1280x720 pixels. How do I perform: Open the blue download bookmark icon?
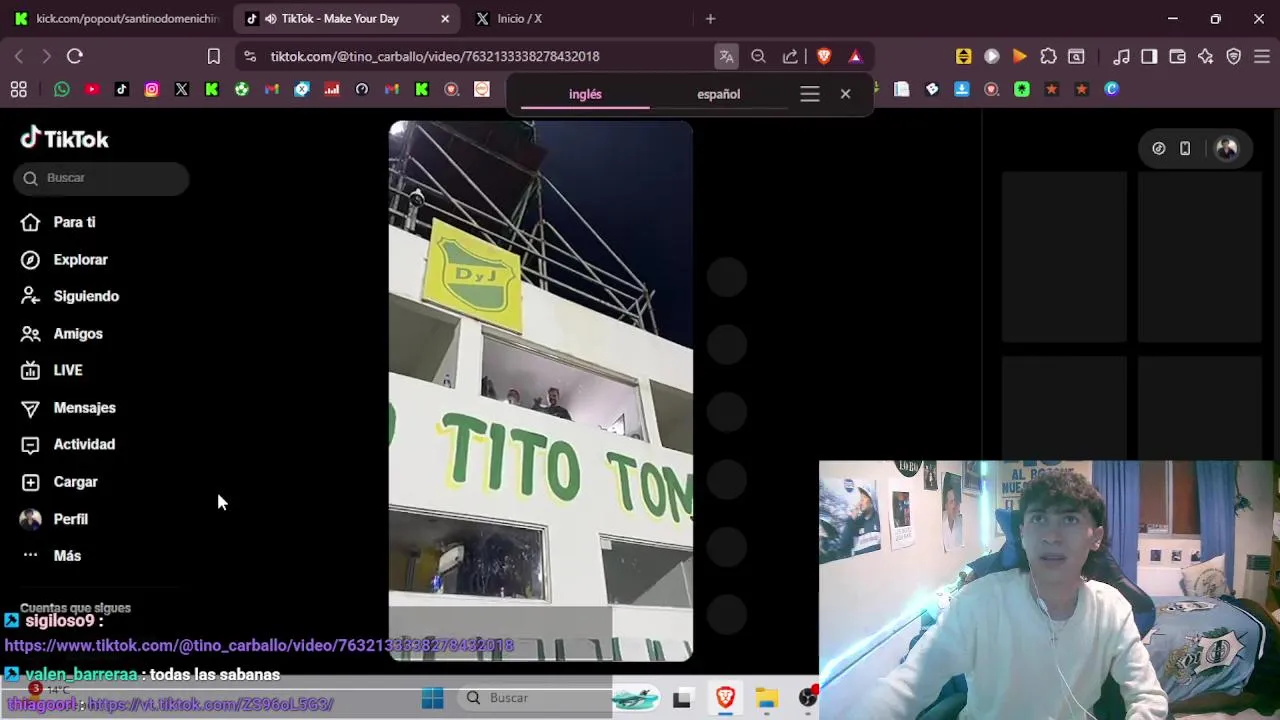pyautogui.click(x=961, y=89)
